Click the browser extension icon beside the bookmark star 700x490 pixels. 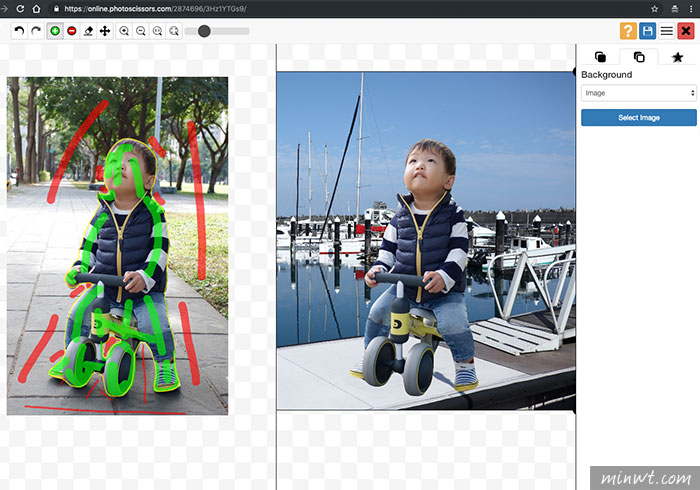tap(675, 8)
